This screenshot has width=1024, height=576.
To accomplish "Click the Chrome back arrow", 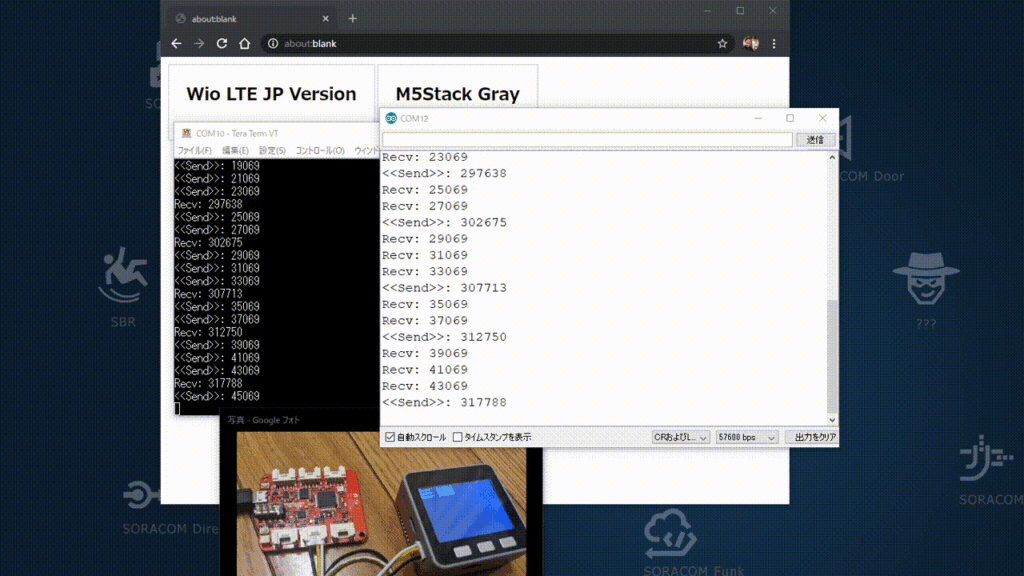I will pyautogui.click(x=176, y=44).
